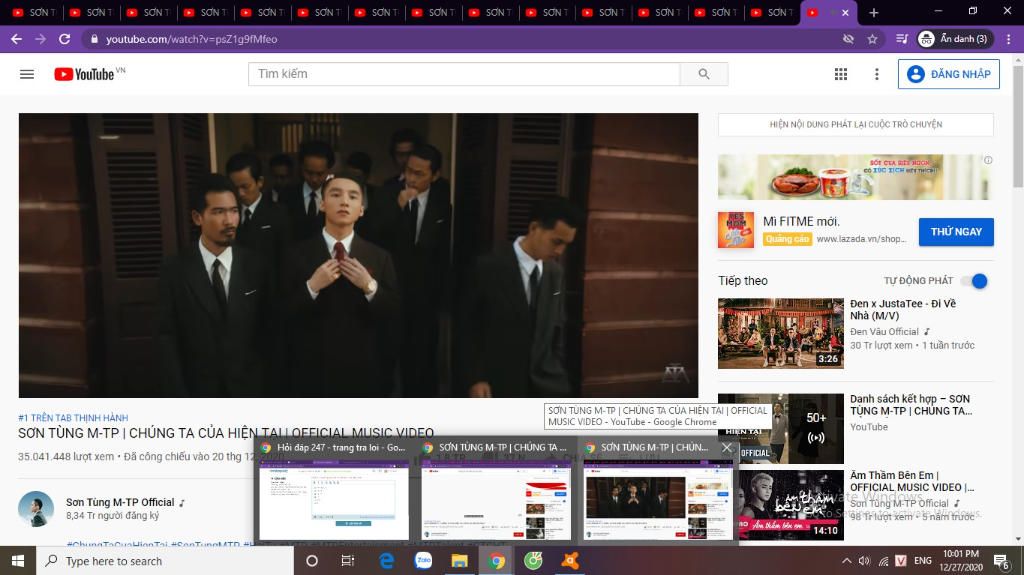Viewport: 1024px width, 575px height.
Task: Click the browser forward arrow
Action: pyautogui.click(x=40, y=39)
